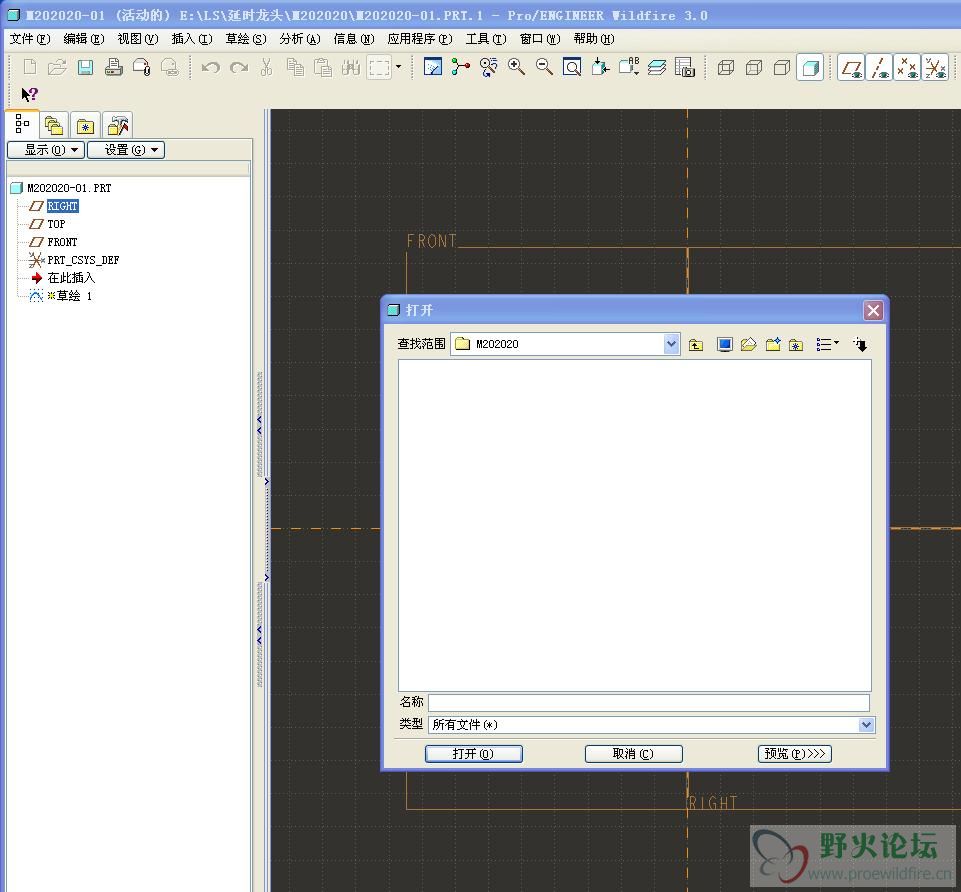Image resolution: width=961 pixels, height=892 pixels.
Task: Switch to the Connections navigator tab
Action: point(117,126)
